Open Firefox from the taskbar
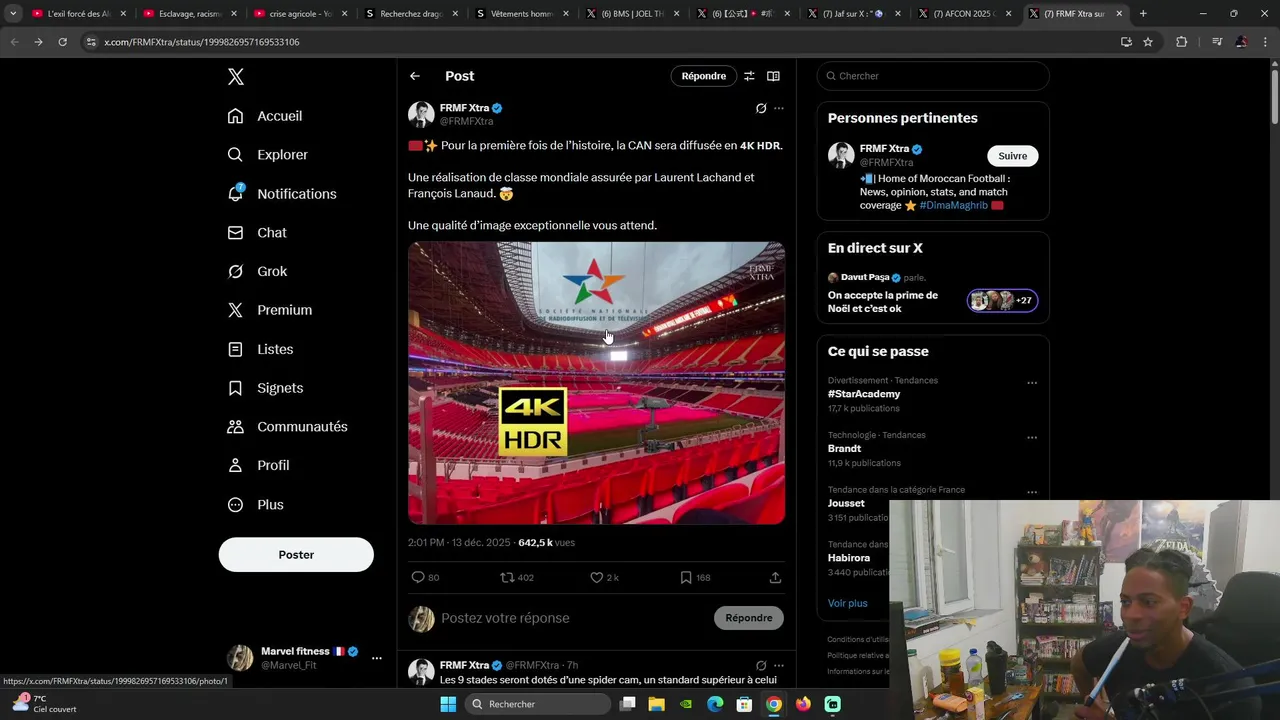This screenshot has width=1280, height=720. [803, 704]
